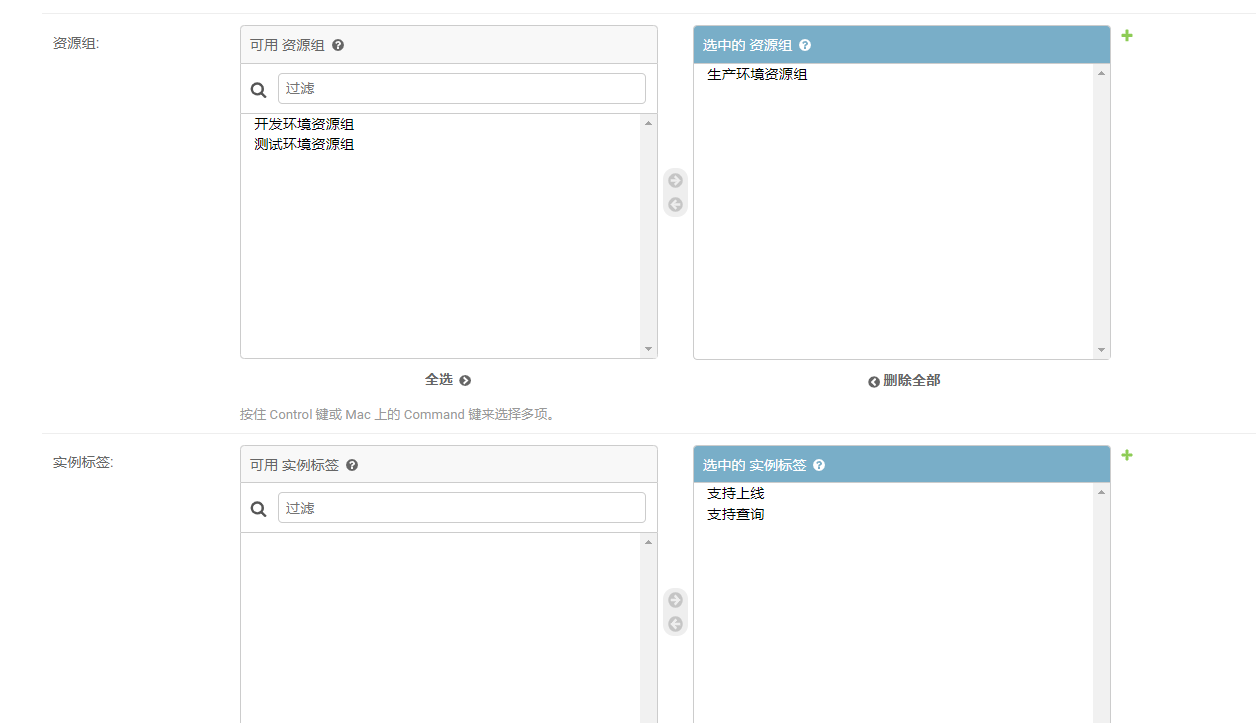Click the green plus to add 实例标签
The height and width of the screenshot is (723, 1256).
point(1127,455)
